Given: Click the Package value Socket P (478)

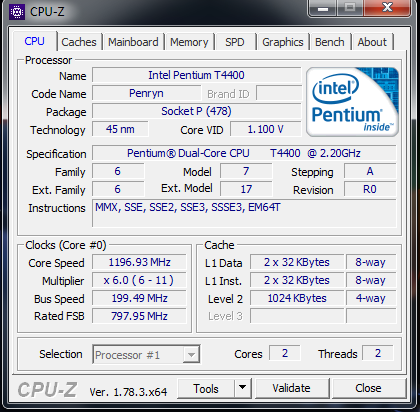Looking at the screenshot, I should (197, 111).
